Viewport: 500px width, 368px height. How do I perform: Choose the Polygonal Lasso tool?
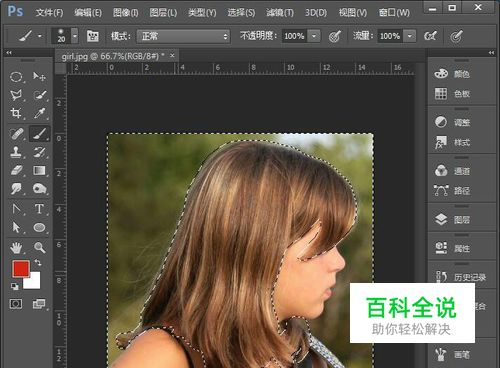click(x=16, y=95)
